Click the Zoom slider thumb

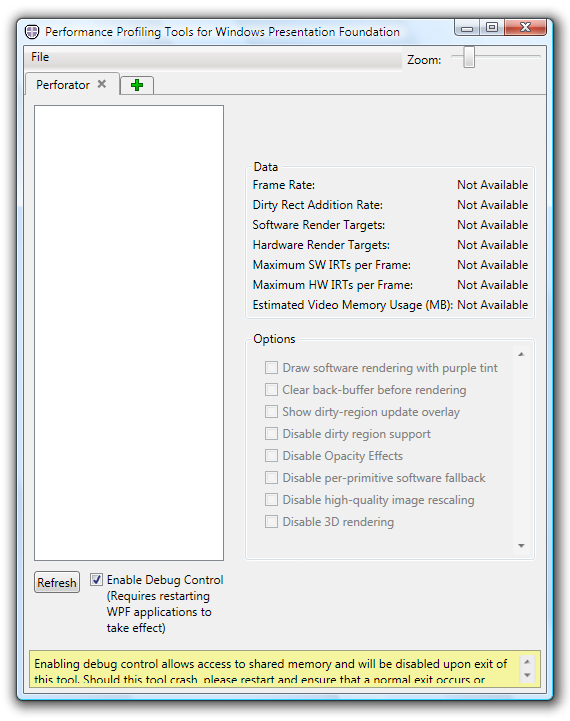tap(469, 57)
